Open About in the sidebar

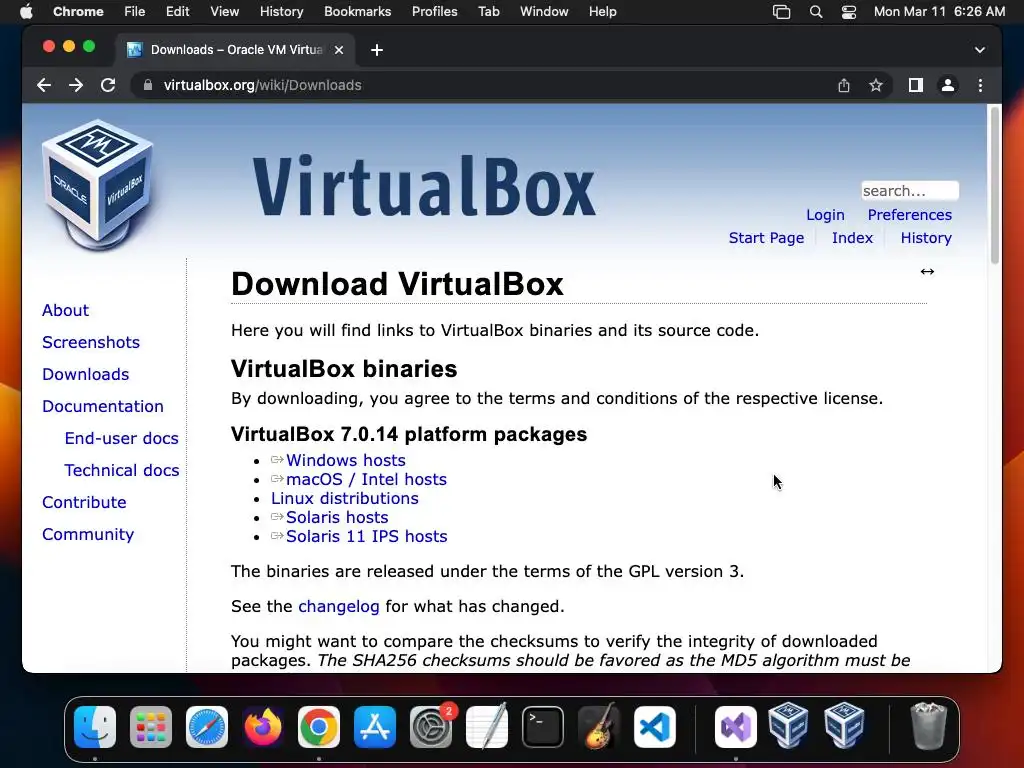pyautogui.click(x=65, y=310)
